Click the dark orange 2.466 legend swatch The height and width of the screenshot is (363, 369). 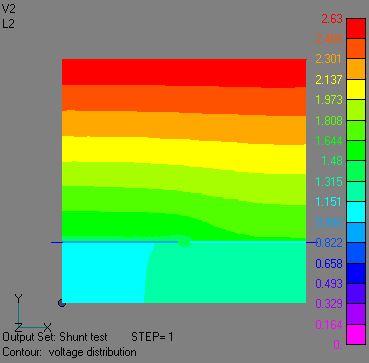coord(356,49)
